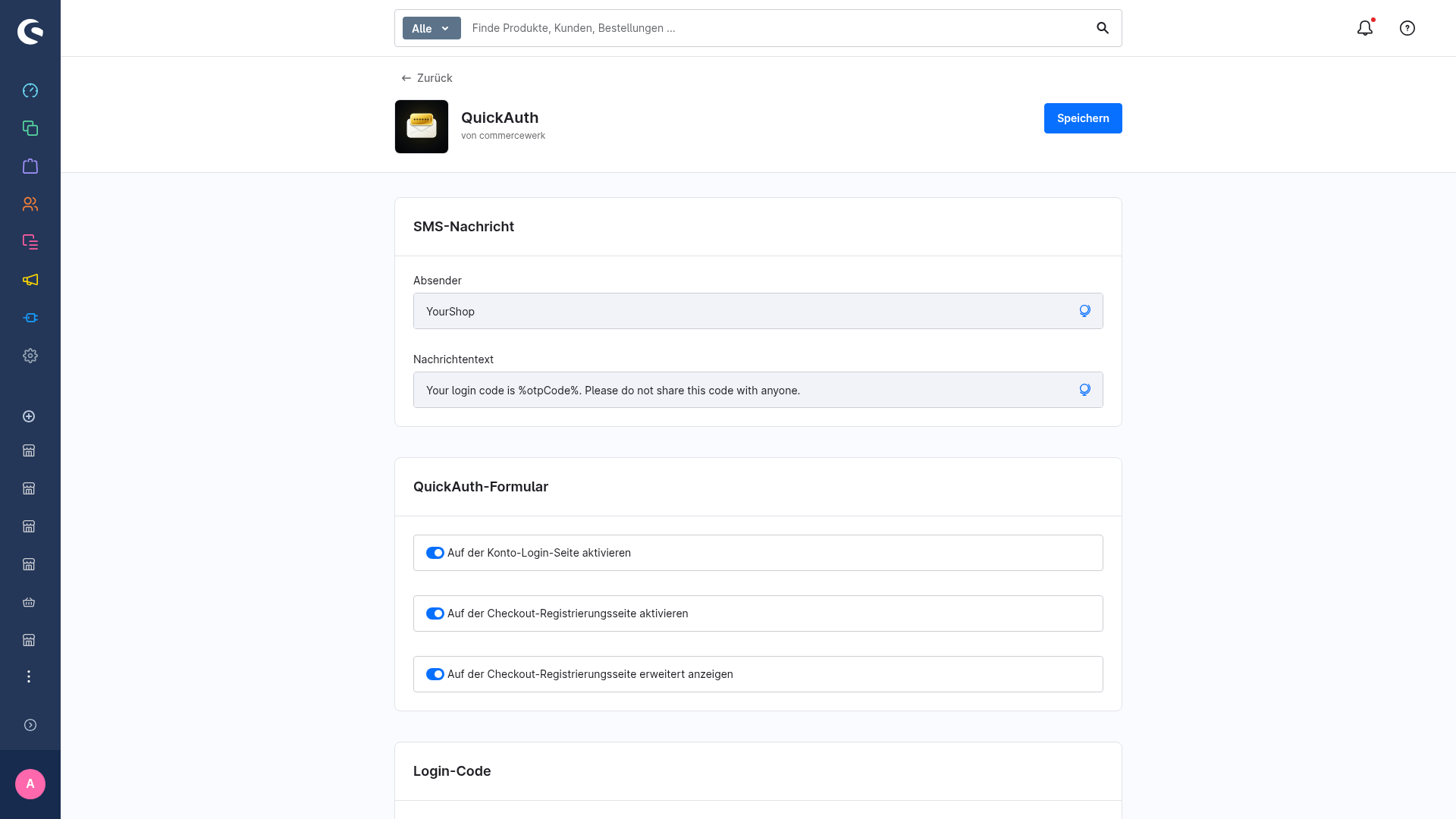1456x819 pixels.
Task: Expand the sidebar with the arrow icon
Action: (30, 725)
